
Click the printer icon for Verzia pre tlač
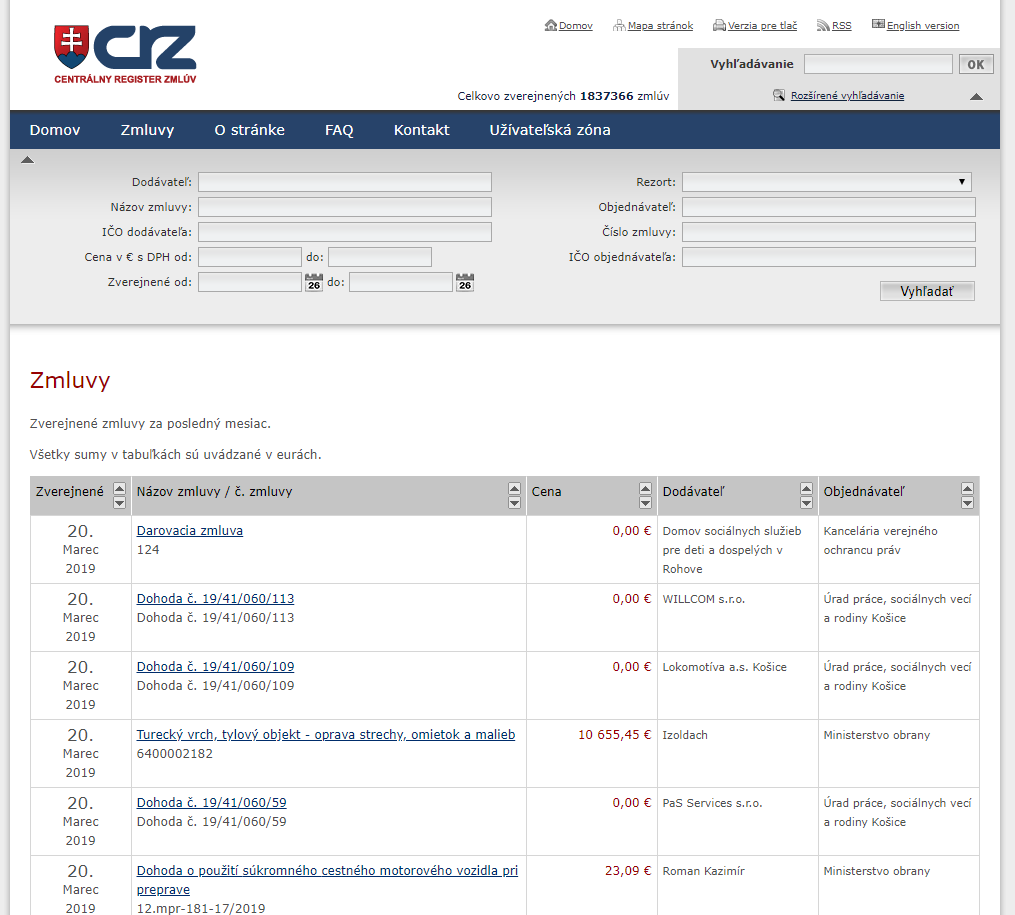tap(719, 25)
